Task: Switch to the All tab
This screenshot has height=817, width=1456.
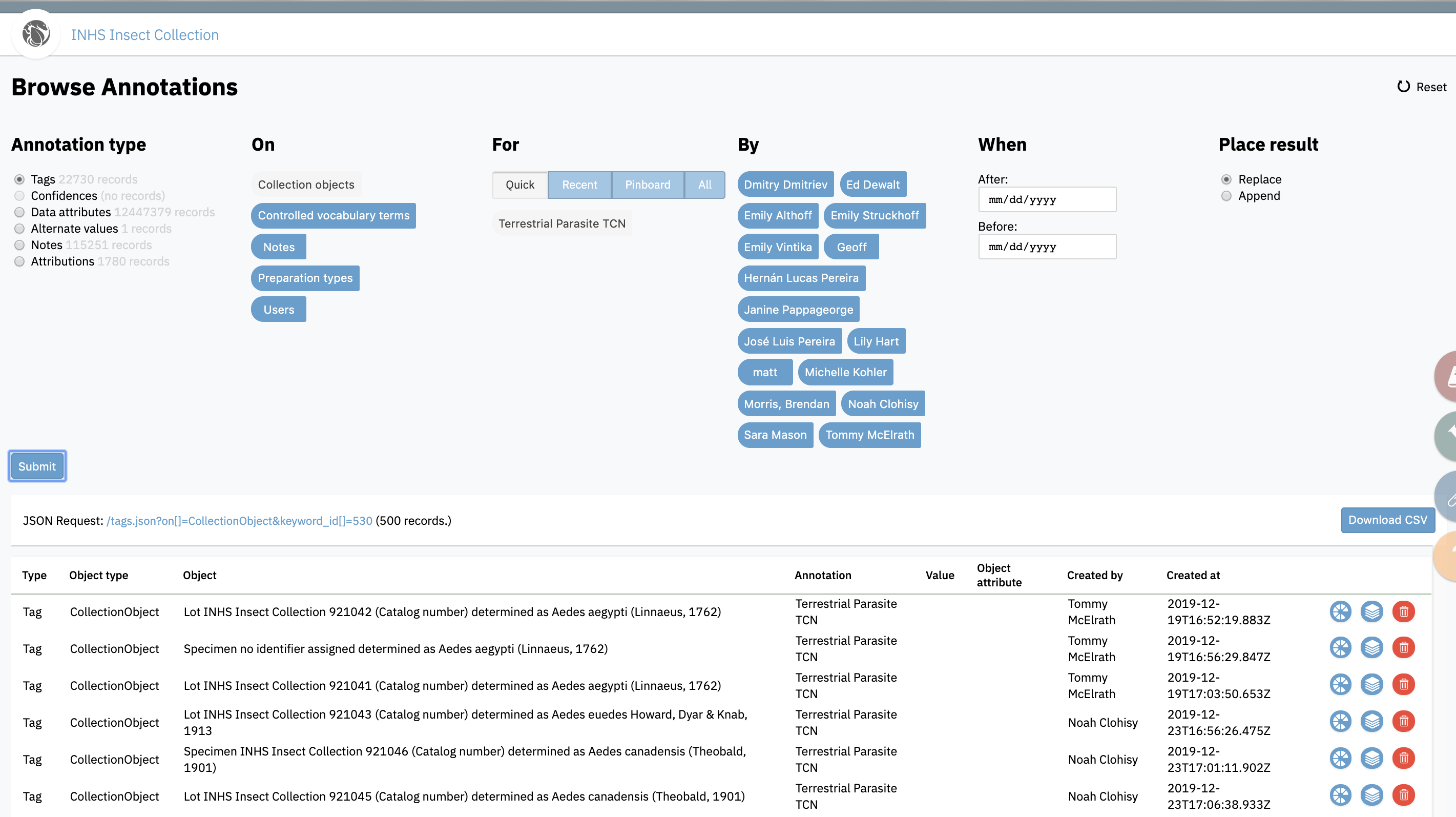Action: tap(704, 185)
